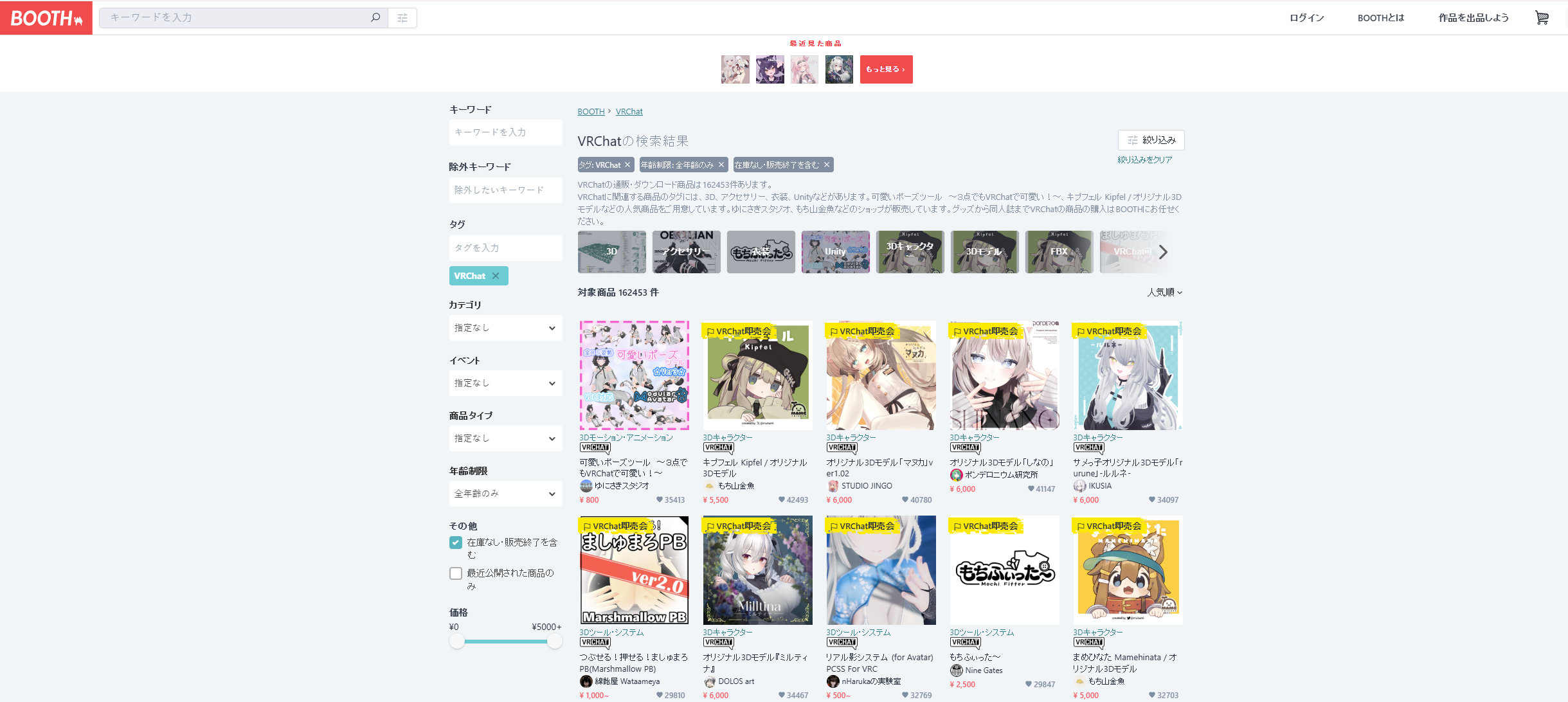Open the shopping cart icon
This screenshot has width=1568, height=702.
[x=1542, y=18]
